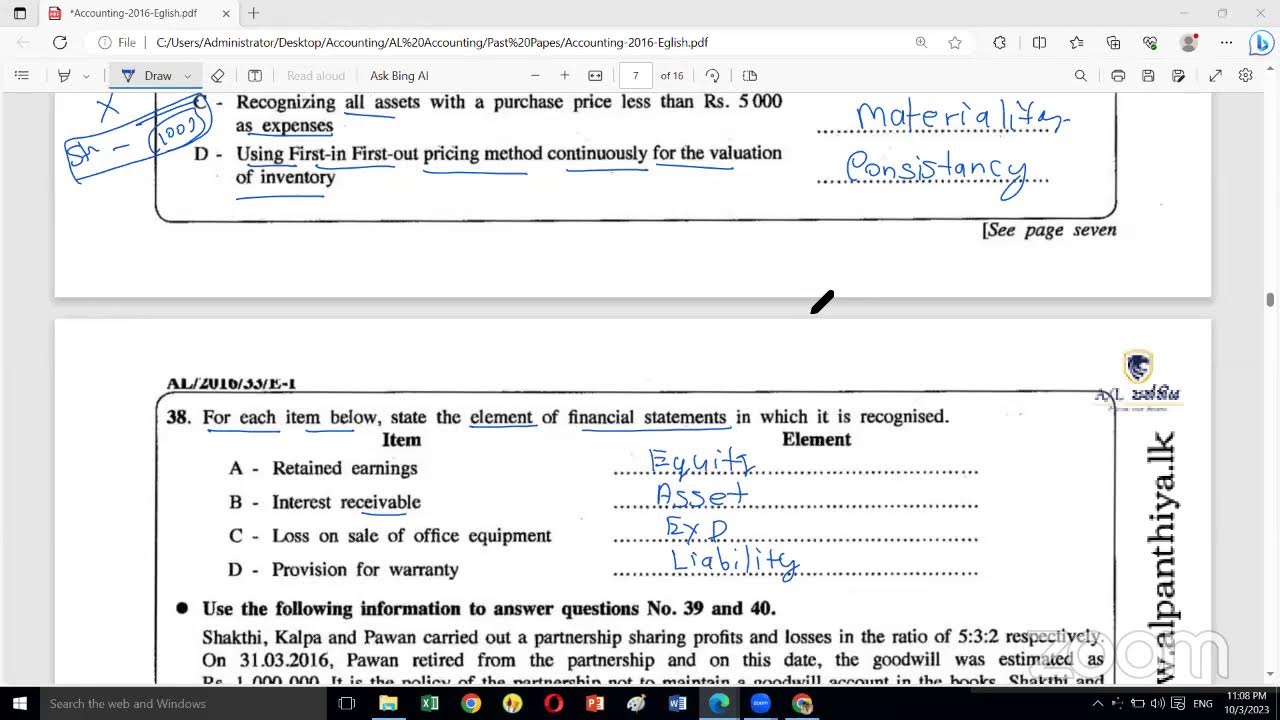The height and width of the screenshot is (720, 1280).
Task: Click the page number input field
Action: [x=636, y=76]
